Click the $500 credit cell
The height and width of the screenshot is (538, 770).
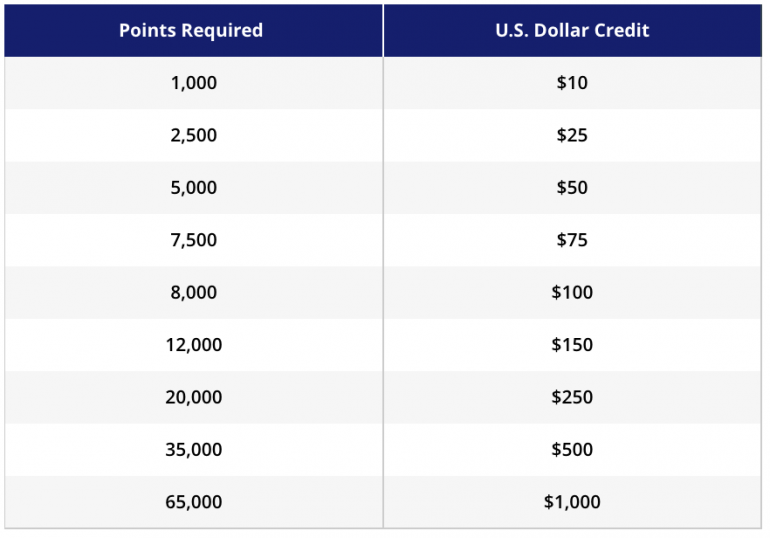572,450
